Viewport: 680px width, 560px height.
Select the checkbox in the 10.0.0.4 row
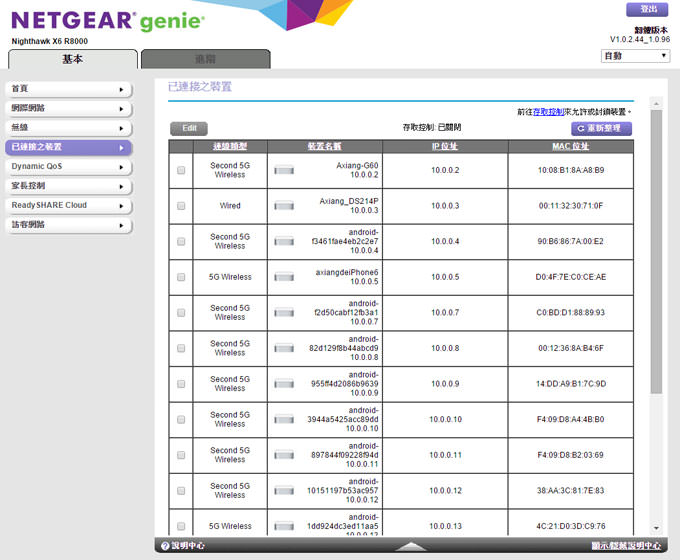pyautogui.click(x=181, y=242)
